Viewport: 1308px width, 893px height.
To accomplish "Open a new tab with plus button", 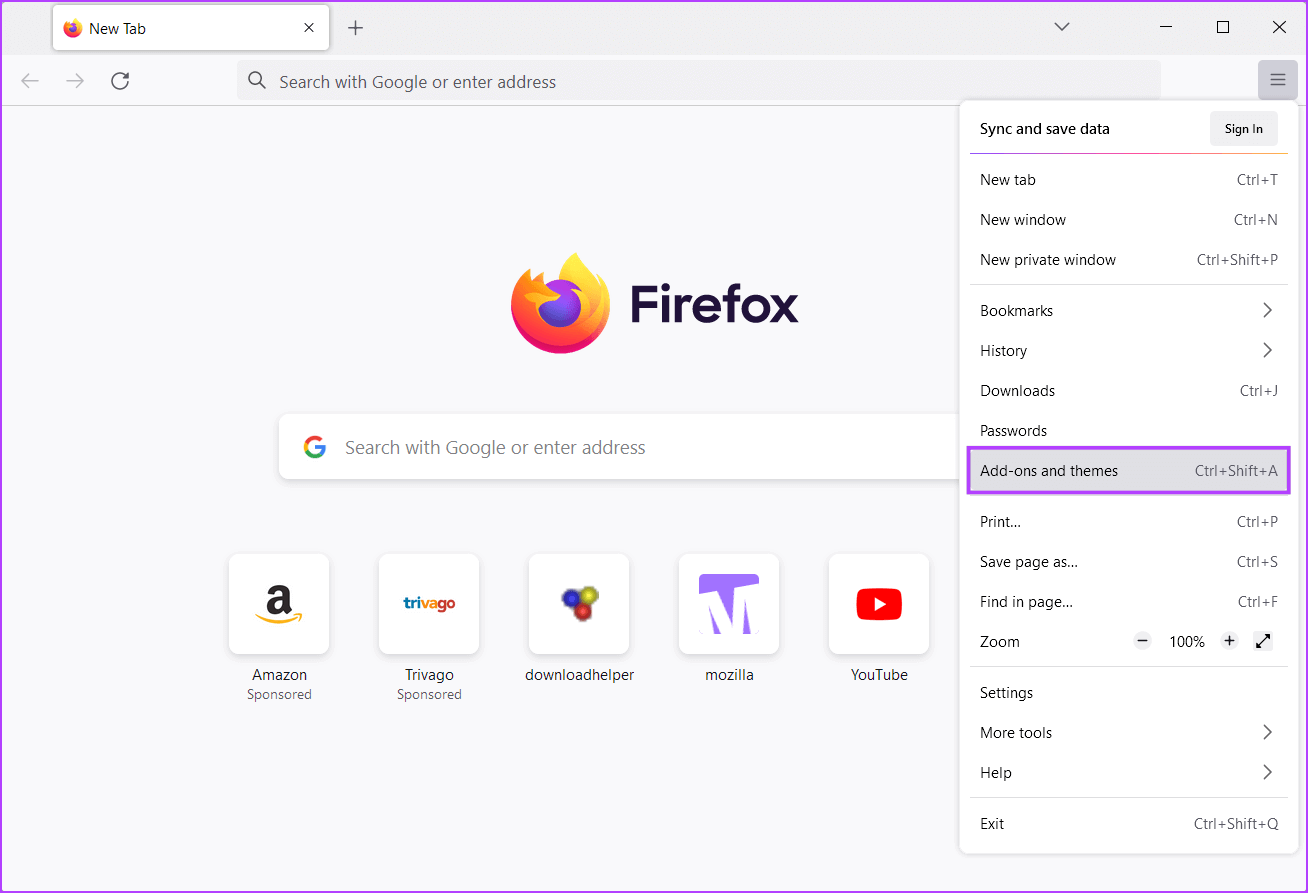I will (x=355, y=28).
